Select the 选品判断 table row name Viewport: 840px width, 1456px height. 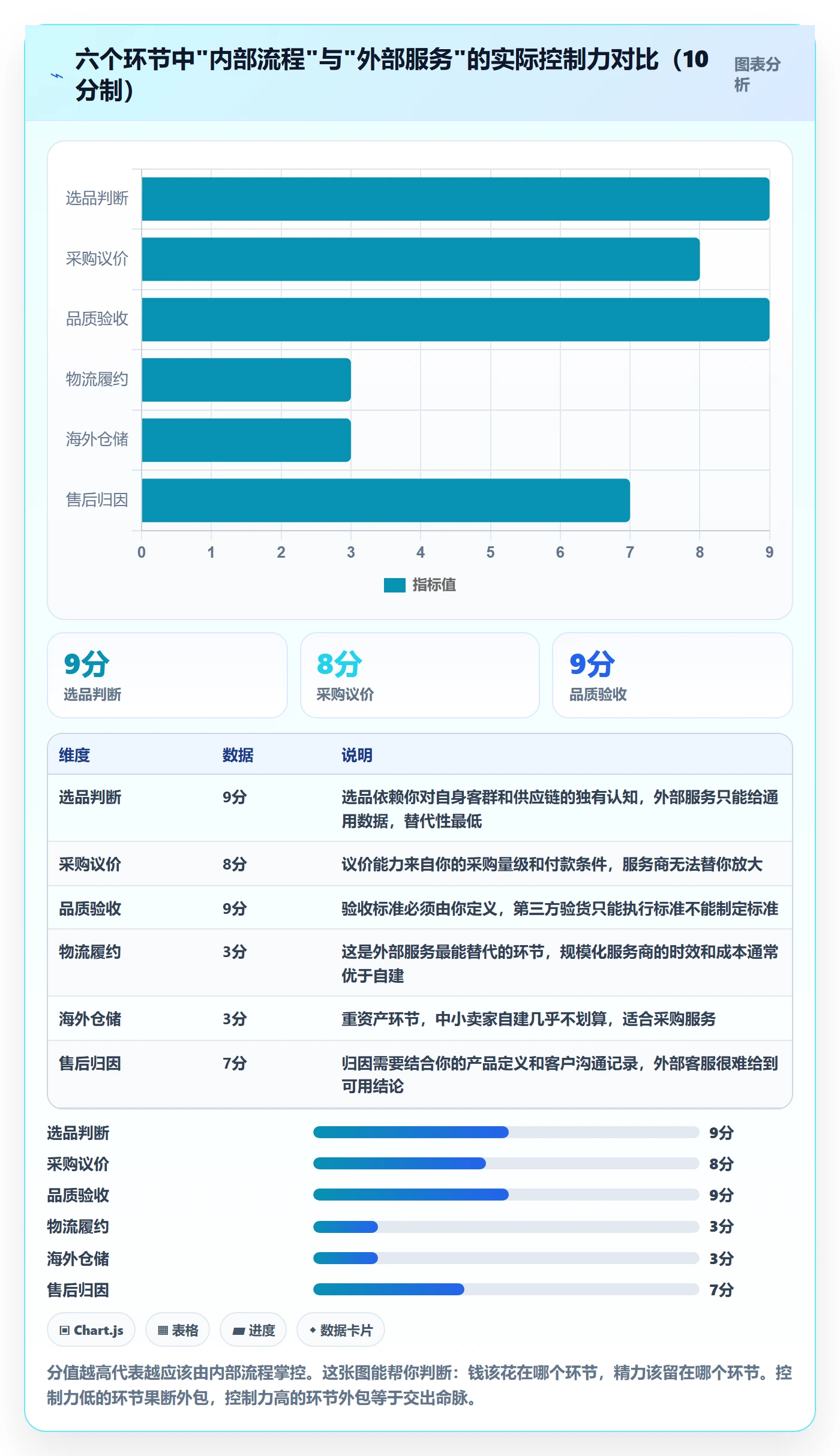[x=90, y=797]
